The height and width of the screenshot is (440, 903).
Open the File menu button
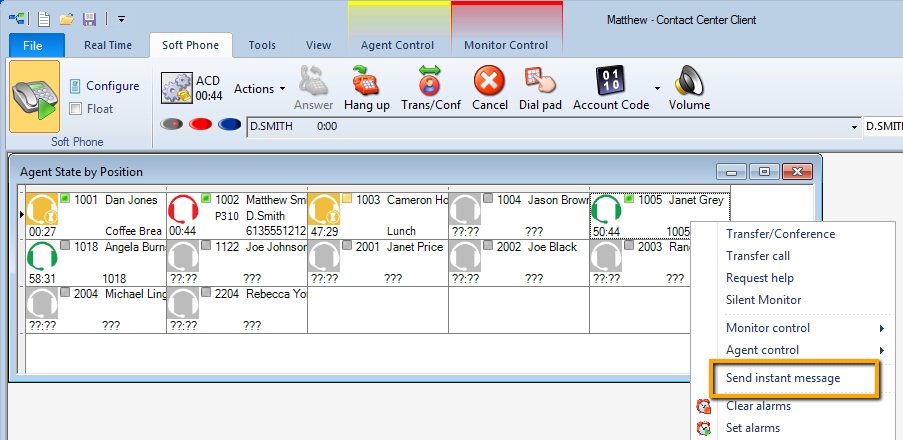click(x=33, y=45)
